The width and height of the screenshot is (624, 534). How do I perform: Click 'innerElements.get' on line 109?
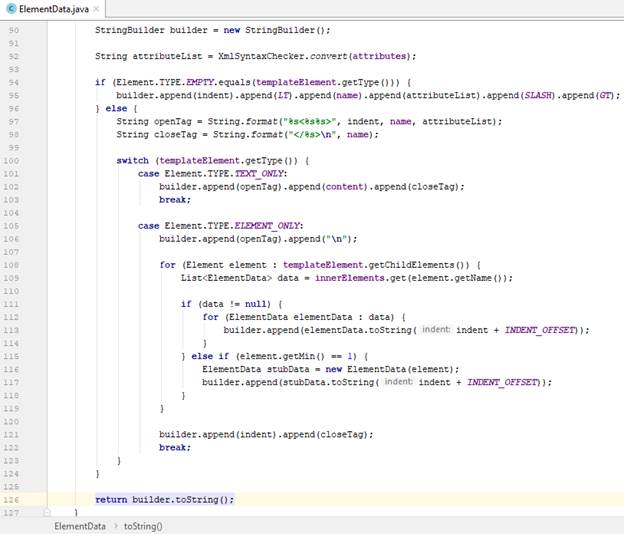pyautogui.click(x=361, y=278)
